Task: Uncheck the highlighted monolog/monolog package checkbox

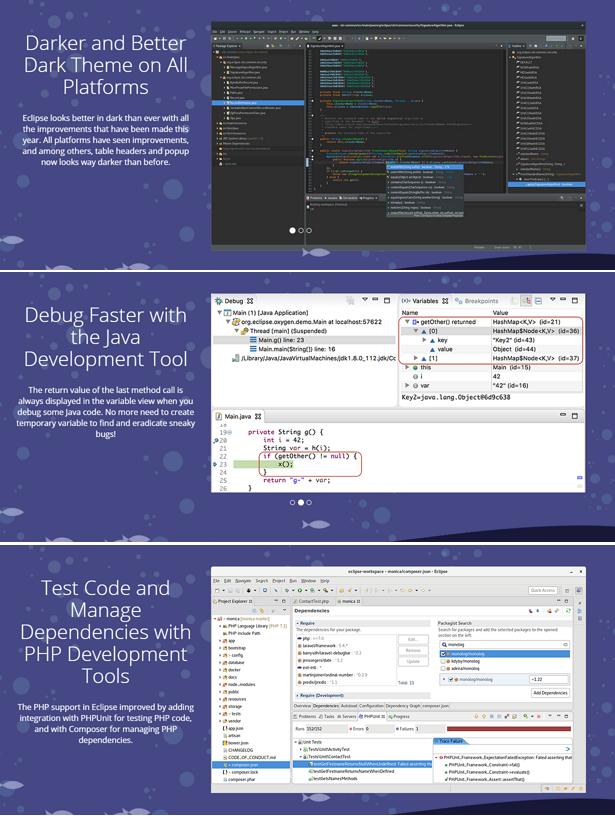Action: pyautogui.click(x=443, y=654)
